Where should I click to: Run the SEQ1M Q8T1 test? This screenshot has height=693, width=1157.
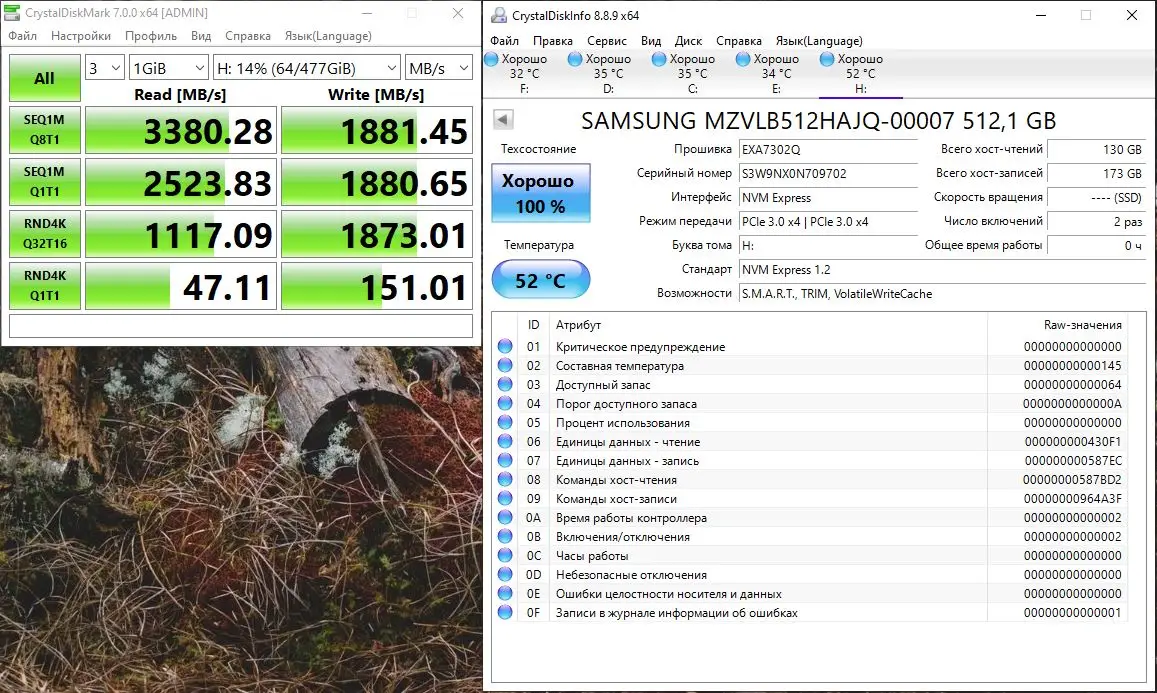click(44, 130)
